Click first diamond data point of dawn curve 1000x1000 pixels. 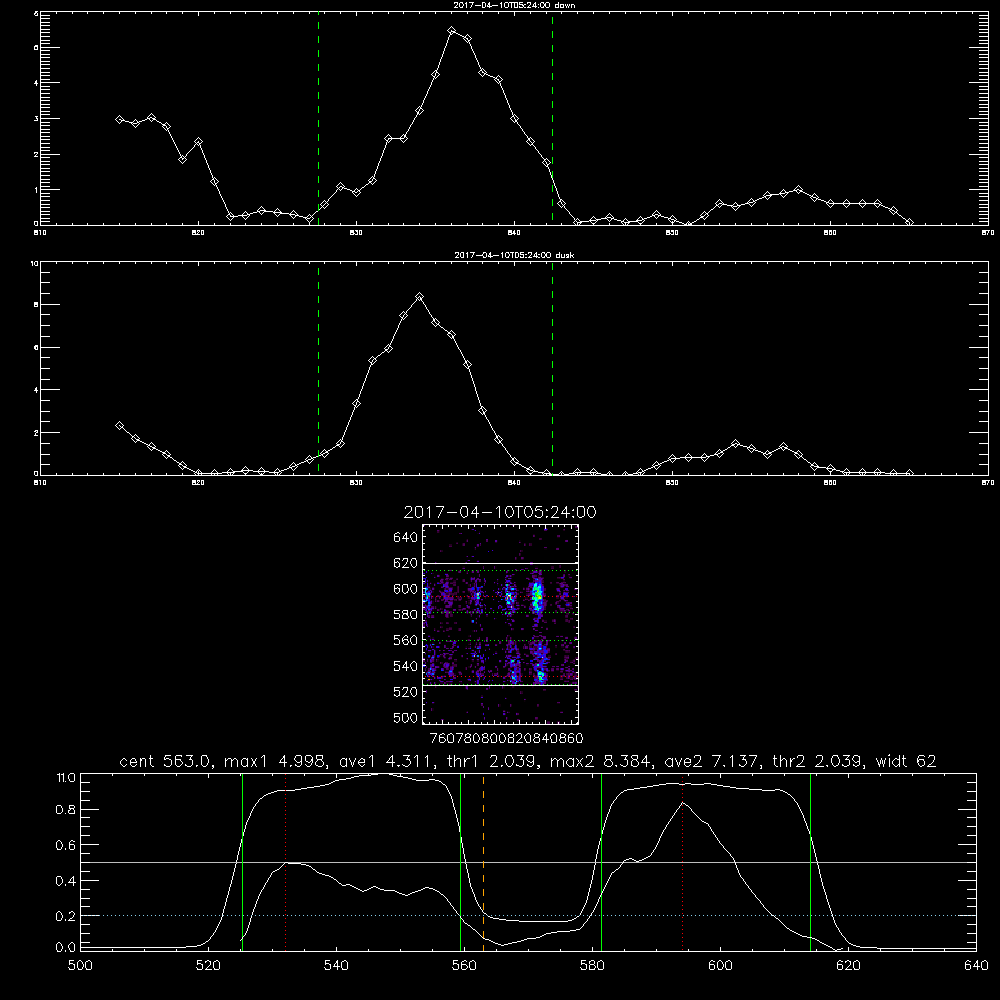(119, 119)
